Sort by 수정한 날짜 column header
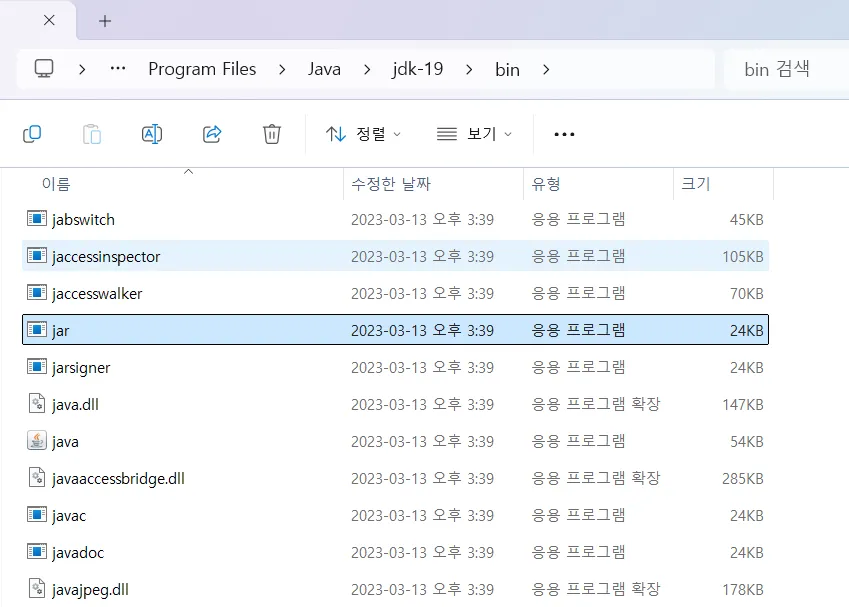This screenshot has width=849, height=607. click(x=391, y=184)
